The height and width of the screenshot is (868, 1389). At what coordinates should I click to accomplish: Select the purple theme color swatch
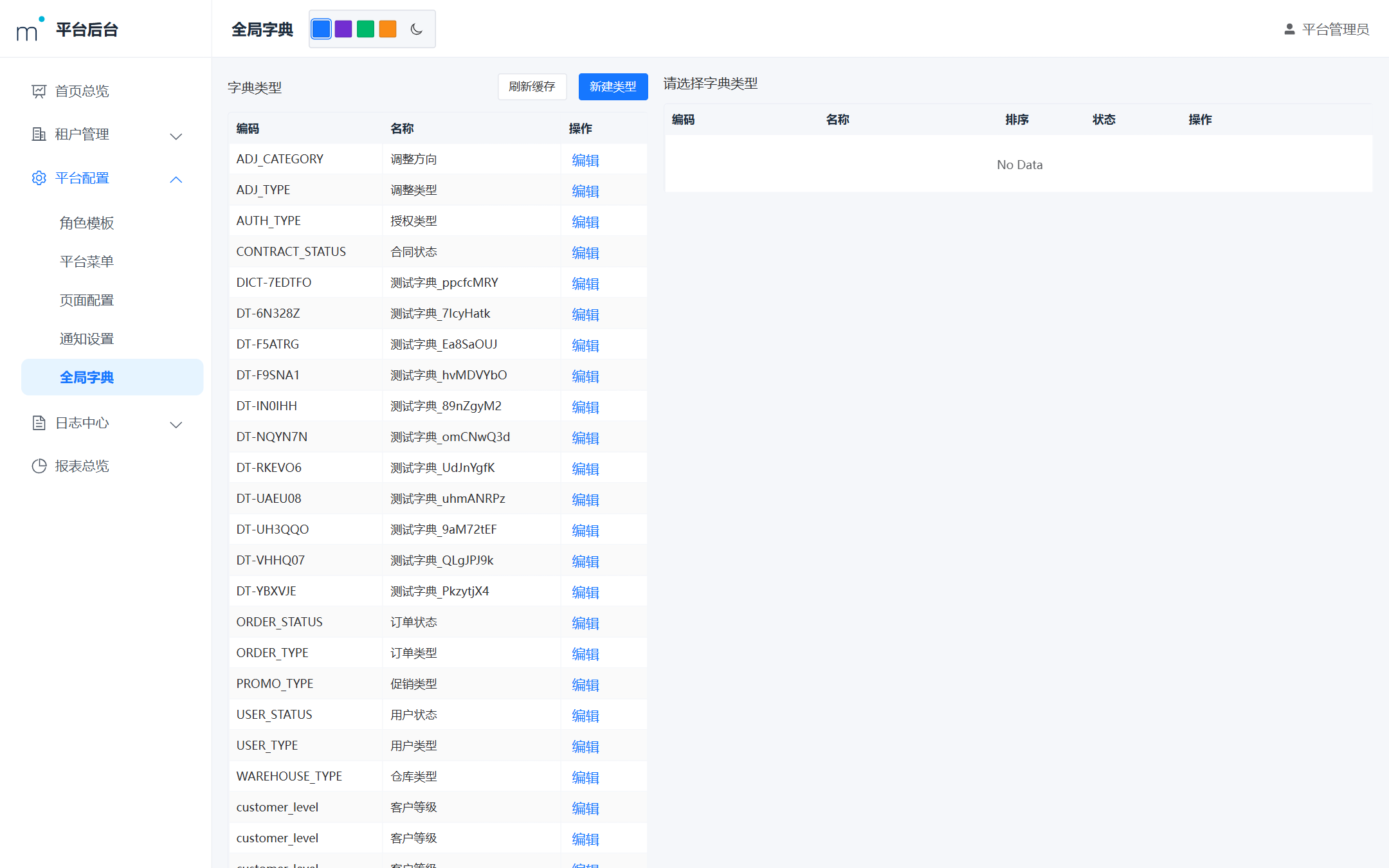pyautogui.click(x=343, y=29)
